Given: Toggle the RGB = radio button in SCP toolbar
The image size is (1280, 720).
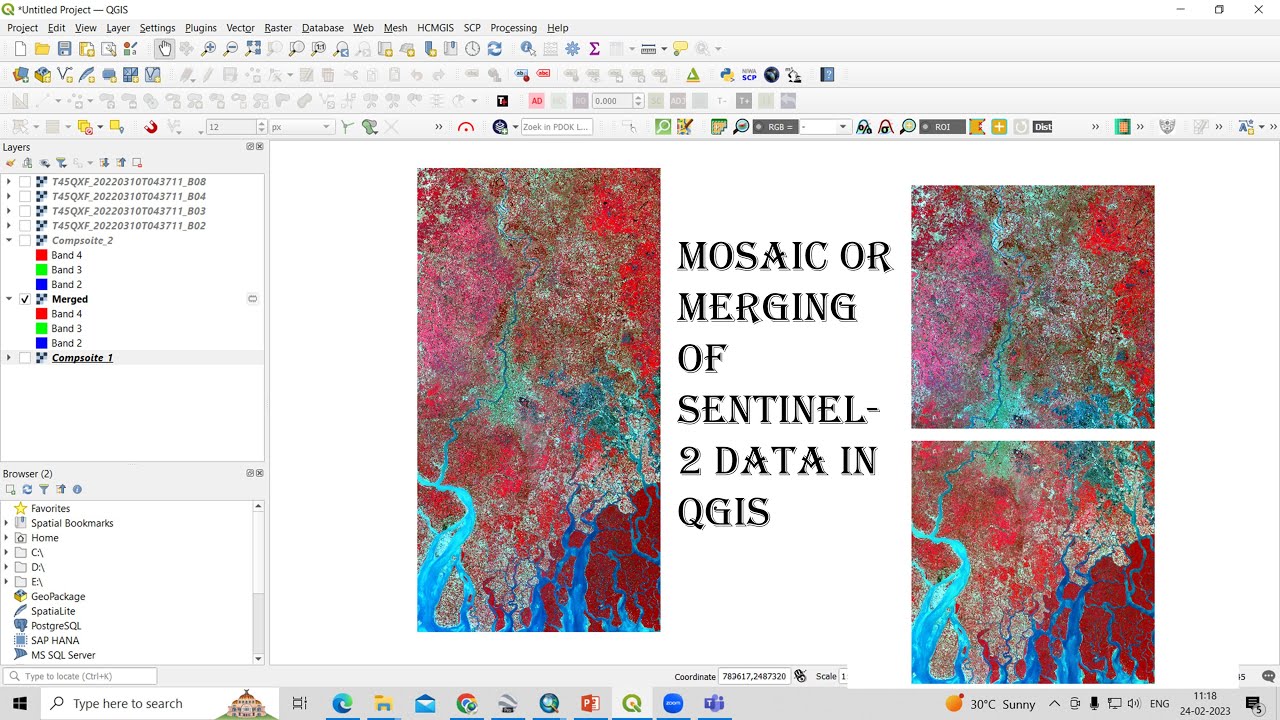Looking at the screenshot, I should click(775, 127).
